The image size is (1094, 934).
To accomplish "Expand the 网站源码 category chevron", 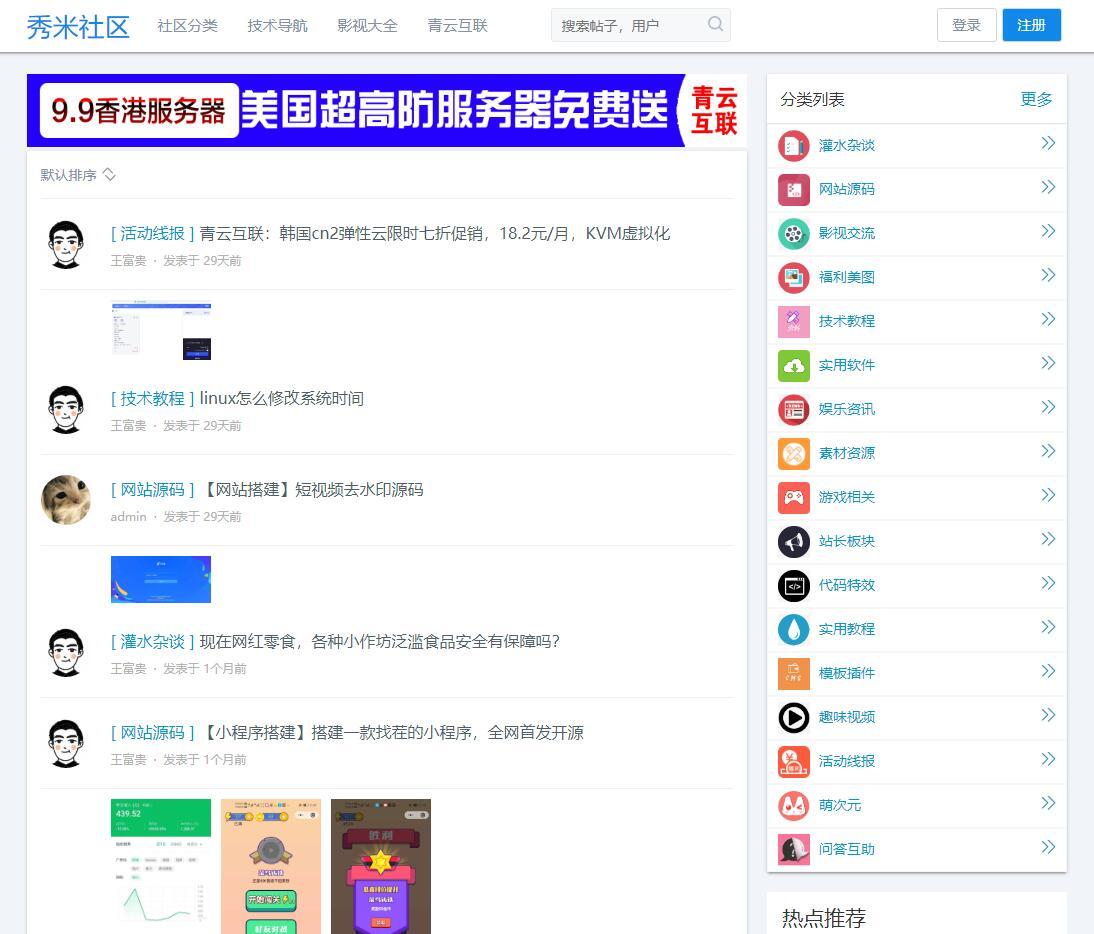I will [x=1047, y=188].
